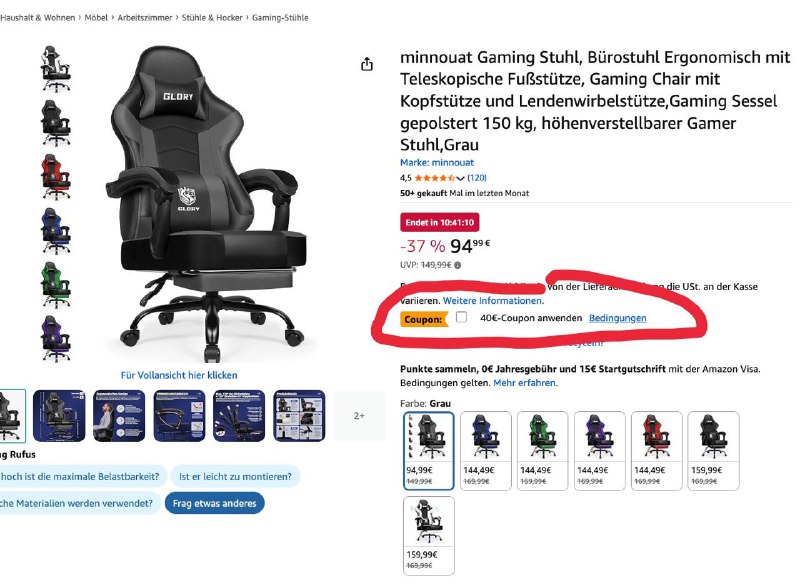Click the UVP info icon
The image size is (800, 585).
[458, 265]
